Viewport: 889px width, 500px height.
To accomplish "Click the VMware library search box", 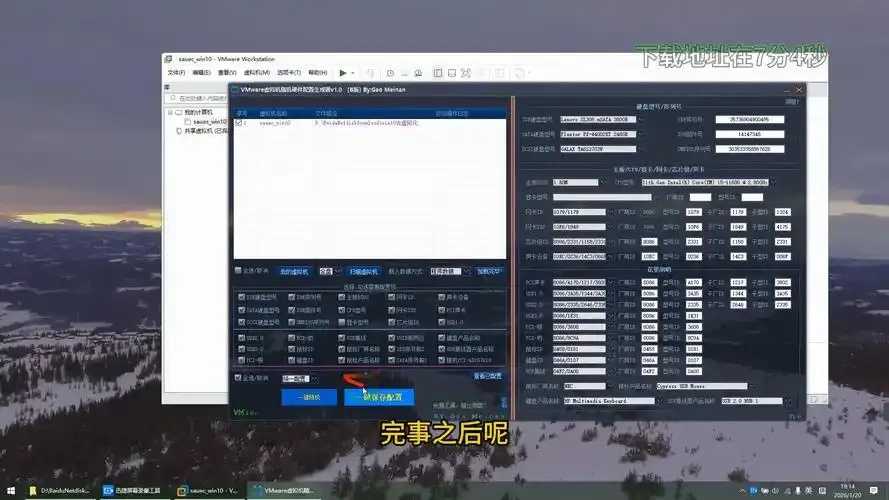I will click(198, 98).
